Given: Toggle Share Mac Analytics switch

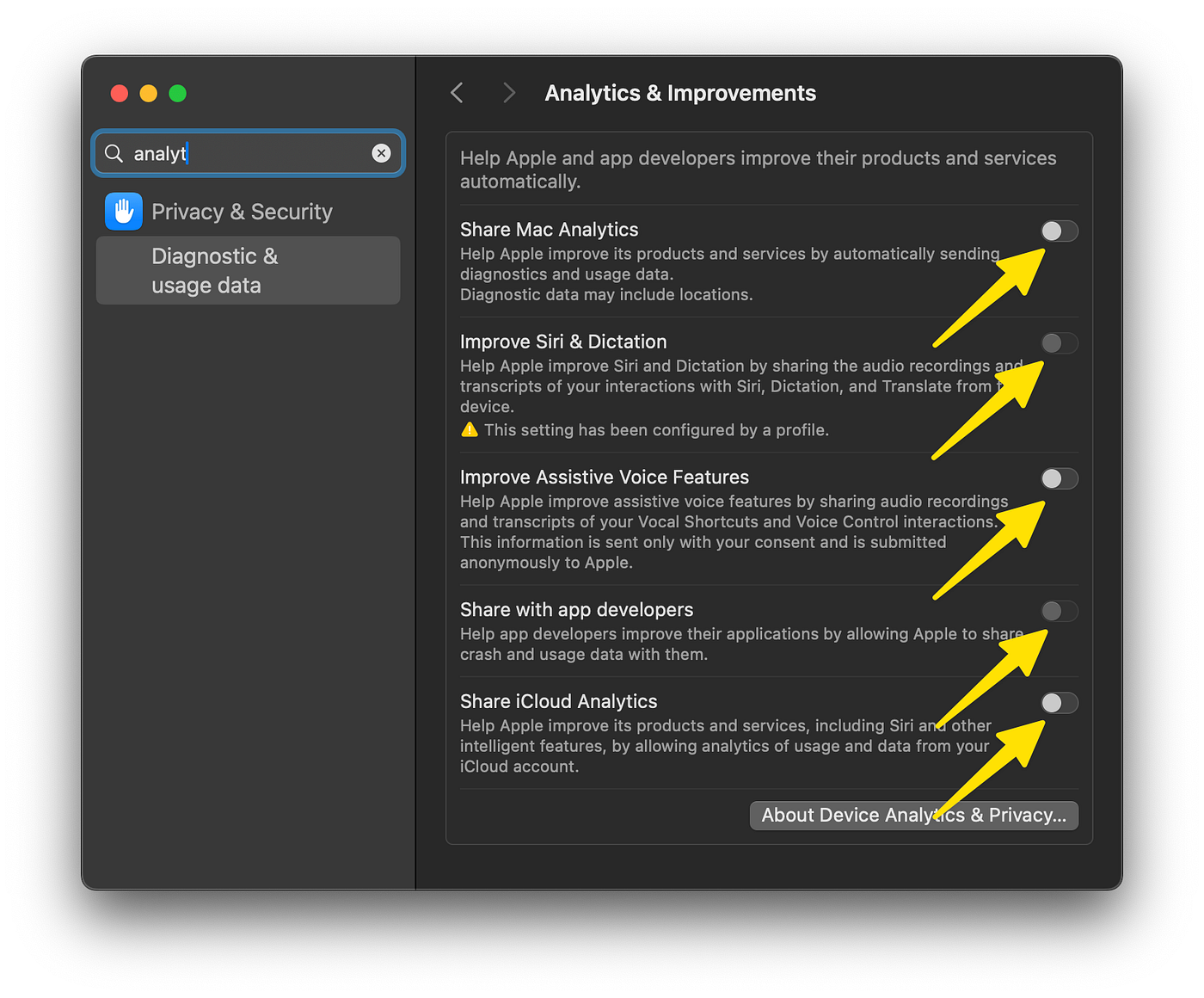Looking at the screenshot, I should pyautogui.click(x=1059, y=231).
